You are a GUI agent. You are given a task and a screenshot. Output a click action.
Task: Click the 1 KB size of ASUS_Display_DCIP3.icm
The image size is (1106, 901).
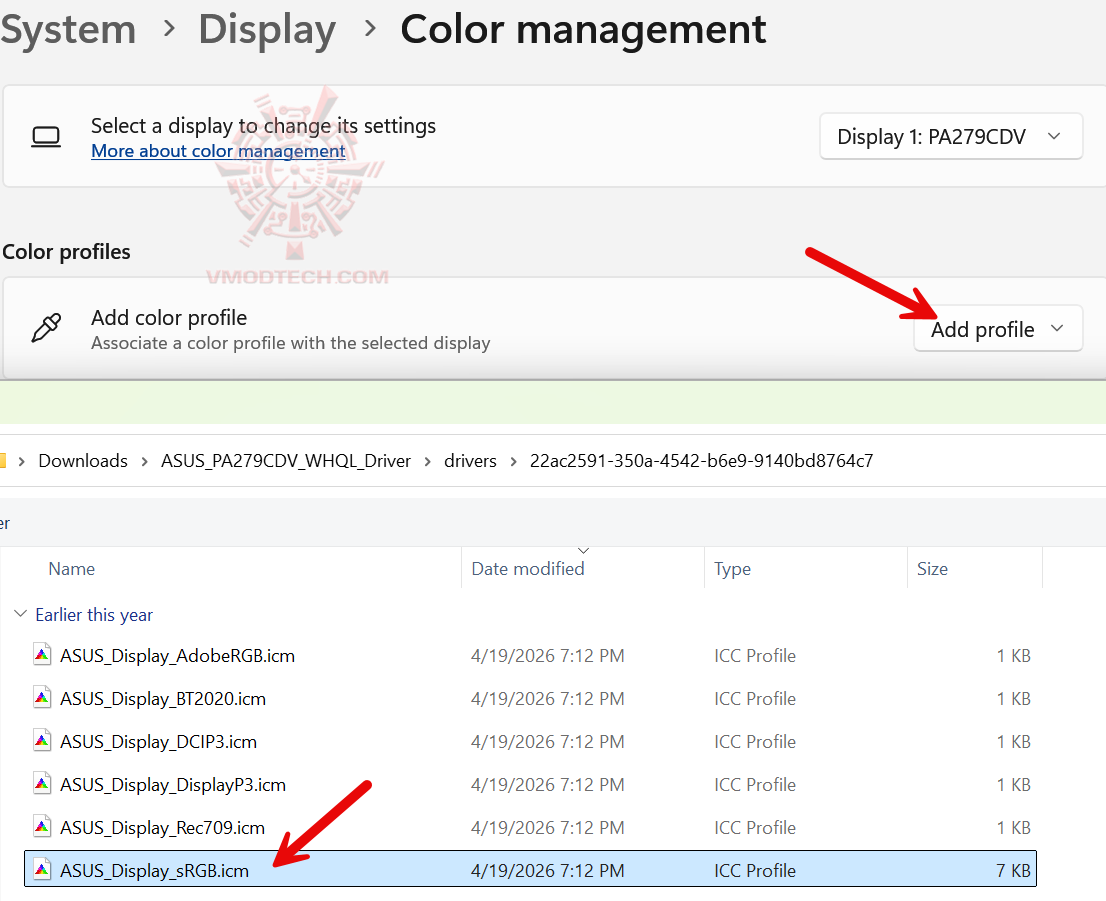1014,742
